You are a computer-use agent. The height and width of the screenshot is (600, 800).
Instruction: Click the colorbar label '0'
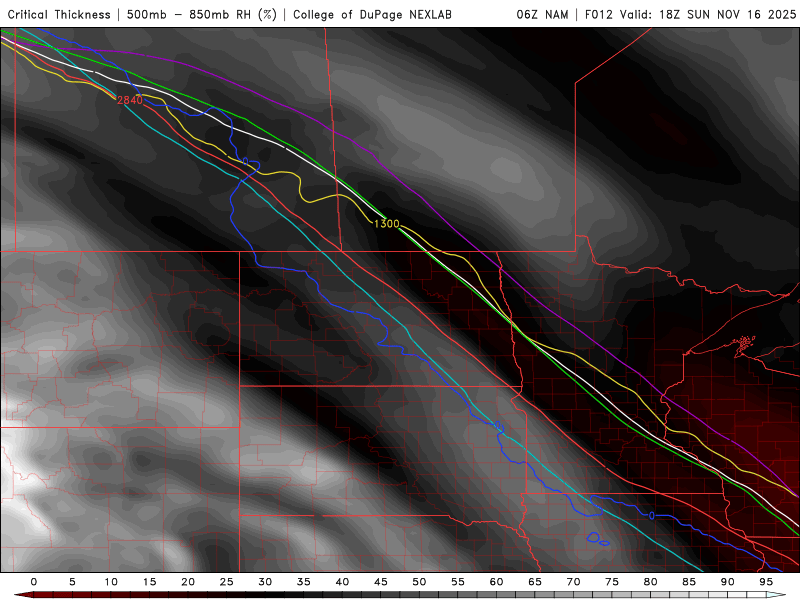point(34,582)
